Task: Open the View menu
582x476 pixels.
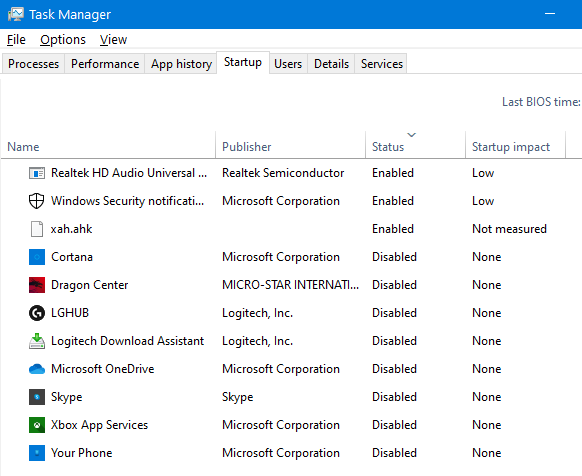Action: 113,40
